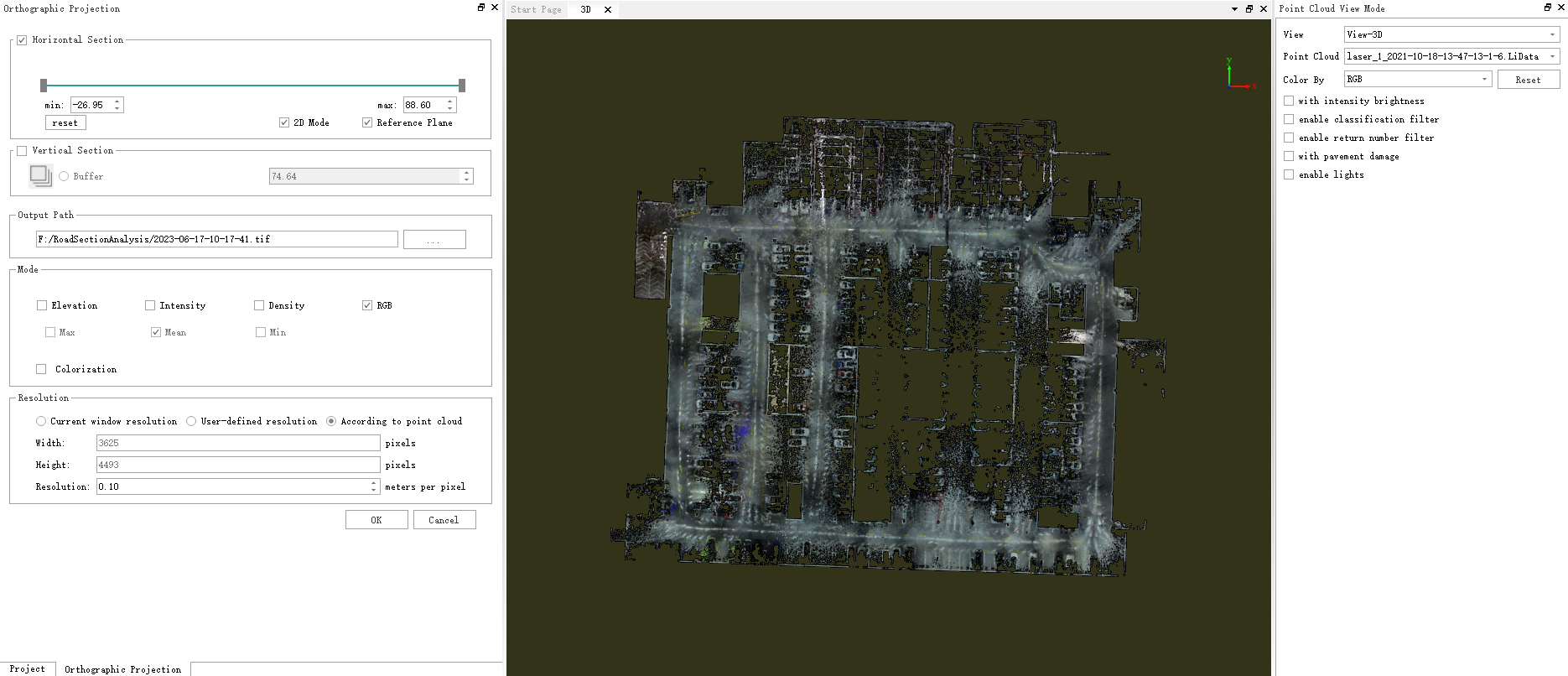Enable the Vertical Section checkbox
Screen dimensions: 1568x676
click(22, 151)
